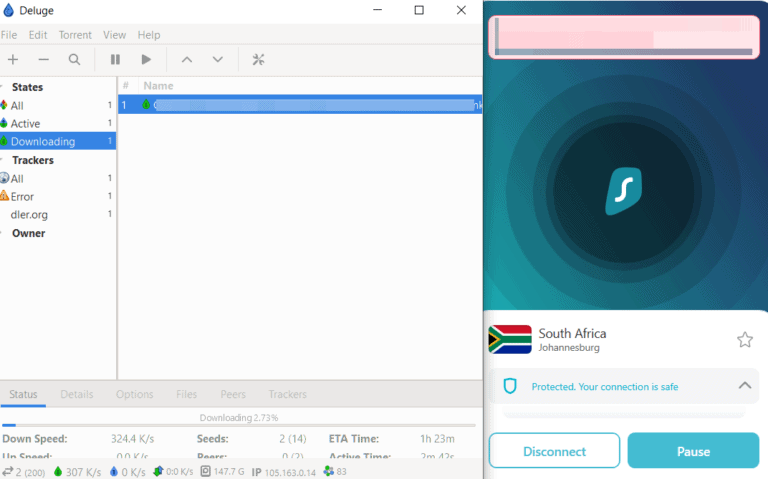This screenshot has height=479, width=768.
Task: Open the search filter magnifier icon
Action: click(74, 60)
